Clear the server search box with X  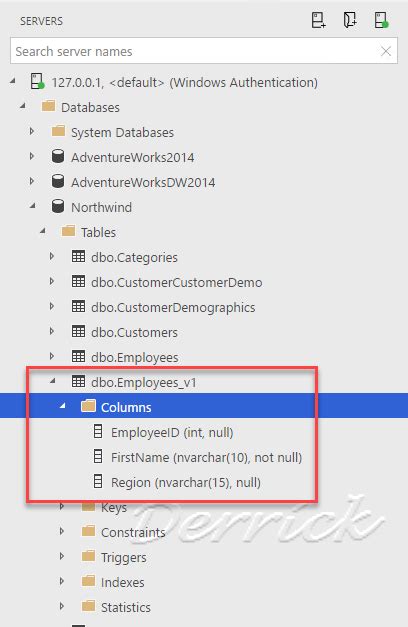pos(386,51)
